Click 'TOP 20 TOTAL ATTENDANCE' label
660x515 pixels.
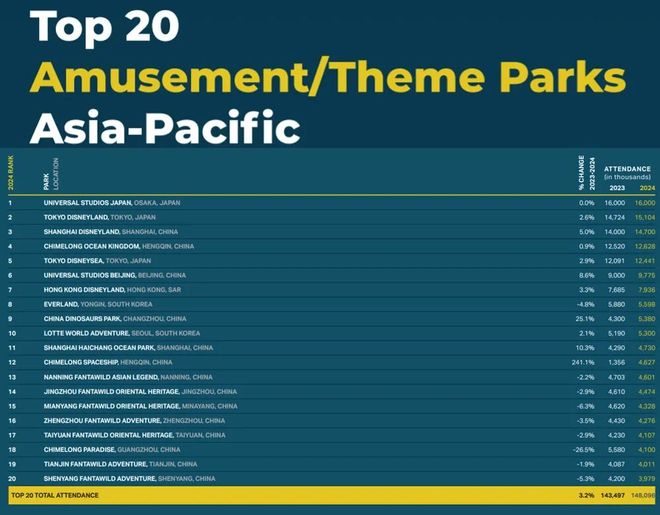[x=55, y=495]
